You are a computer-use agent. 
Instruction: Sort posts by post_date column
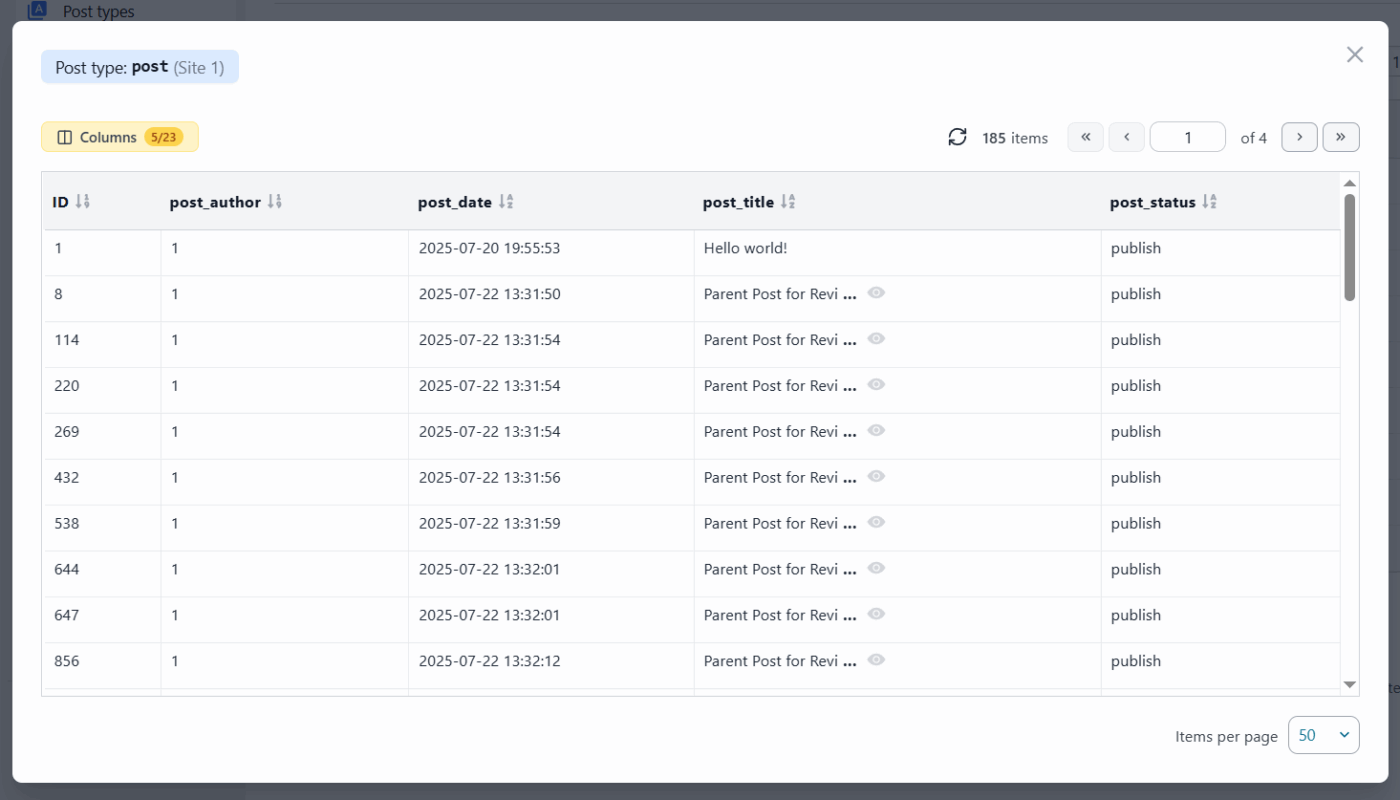[x=504, y=200]
